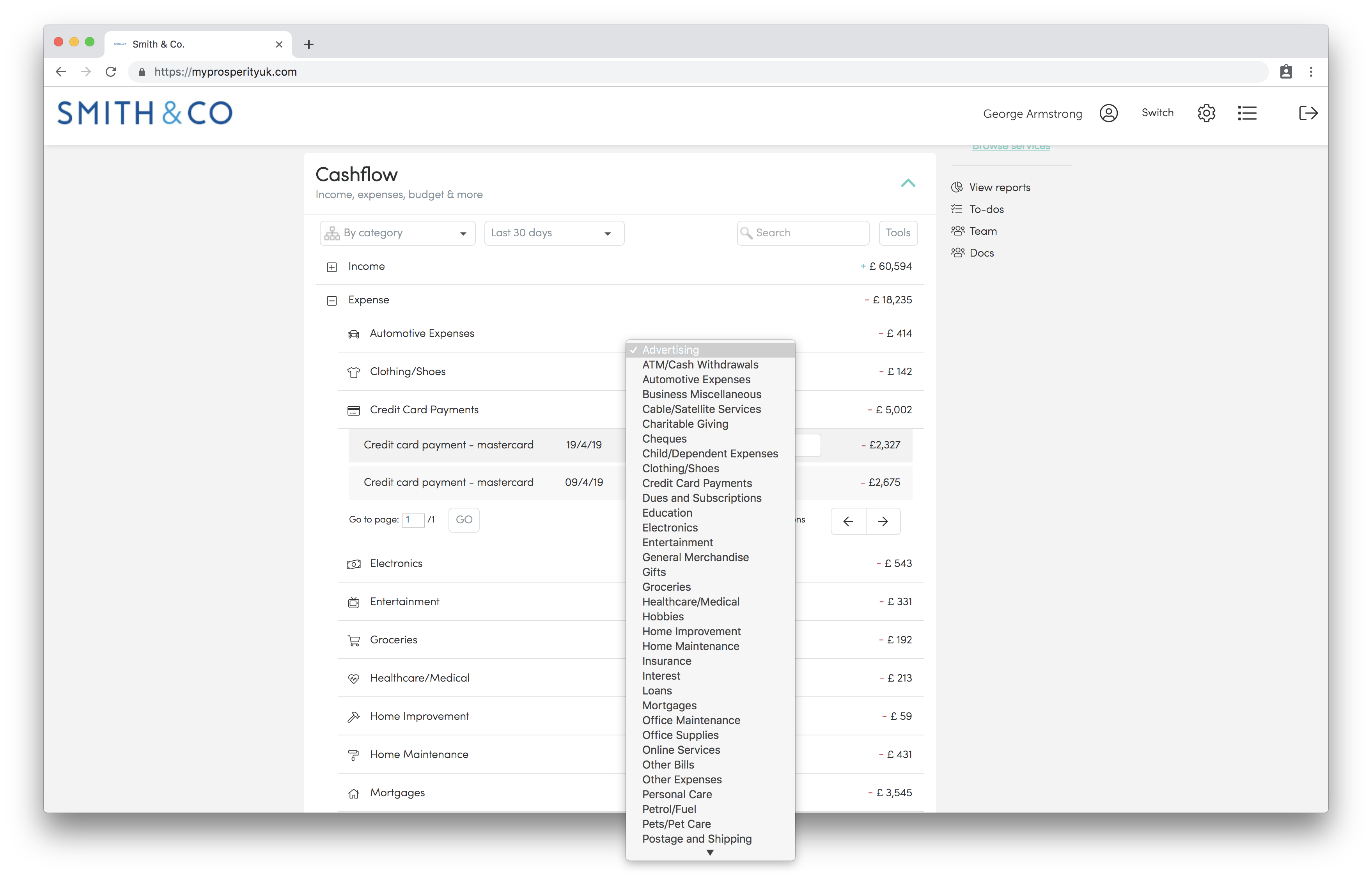Click the George Armstrong name
This screenshot has height=875, width=1372.
pos(1032,114)
